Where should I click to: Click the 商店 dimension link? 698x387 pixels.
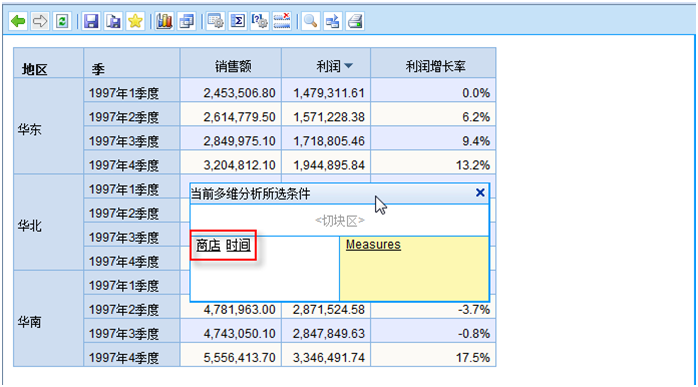pos(208,245)
